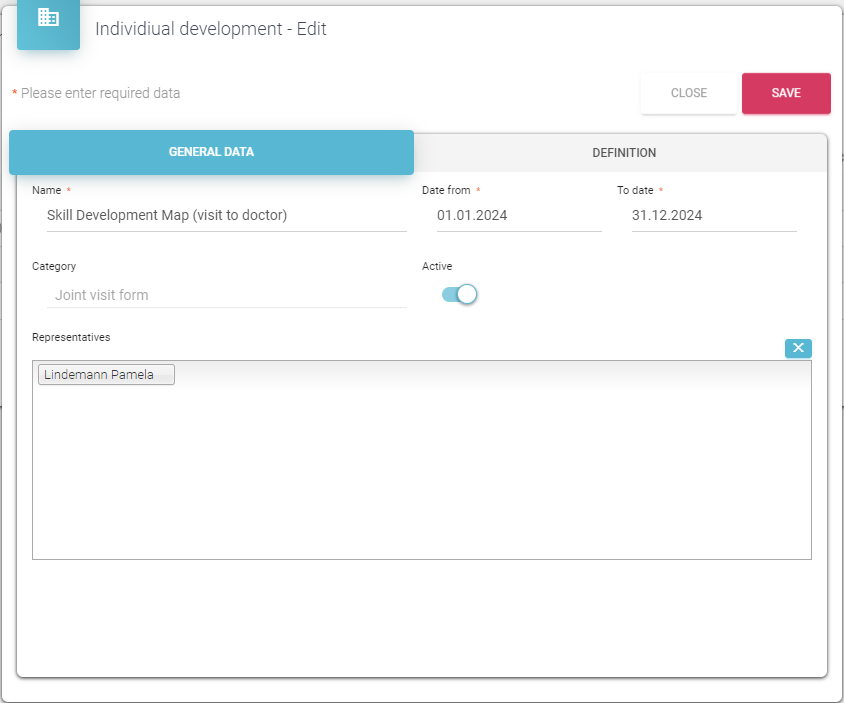Screen dimensions: 844x703
Task: Focus the Name input field
Action: coord(226,215)
